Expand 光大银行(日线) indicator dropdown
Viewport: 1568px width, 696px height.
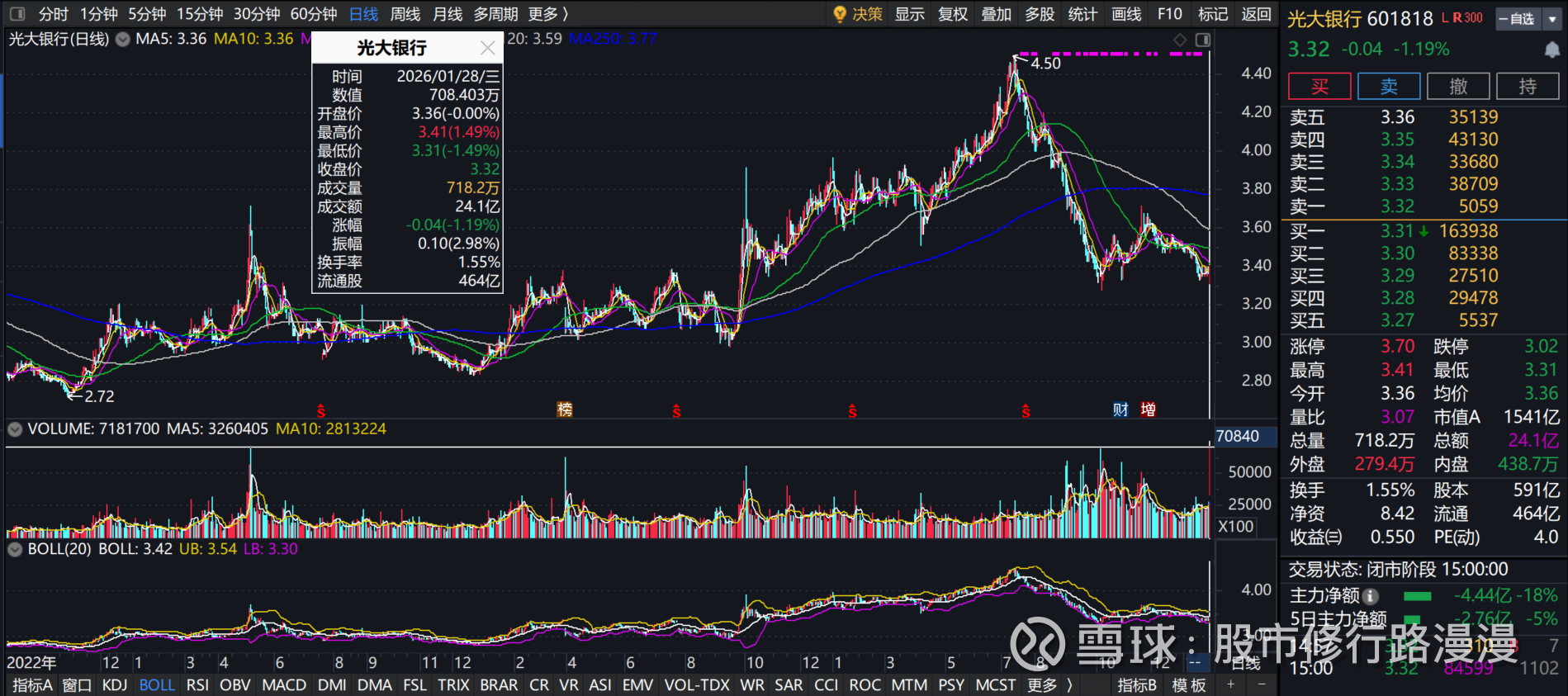point(123,39)
